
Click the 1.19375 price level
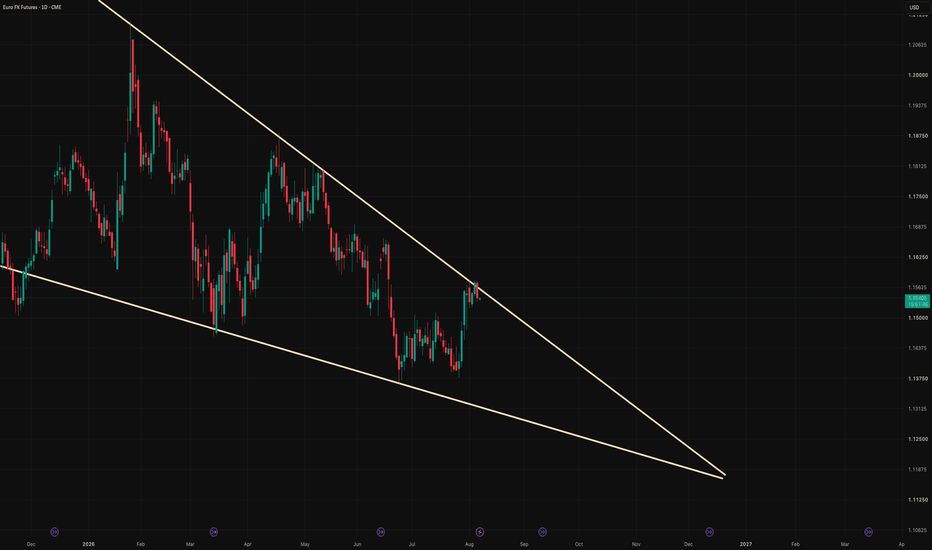[917, 106]
